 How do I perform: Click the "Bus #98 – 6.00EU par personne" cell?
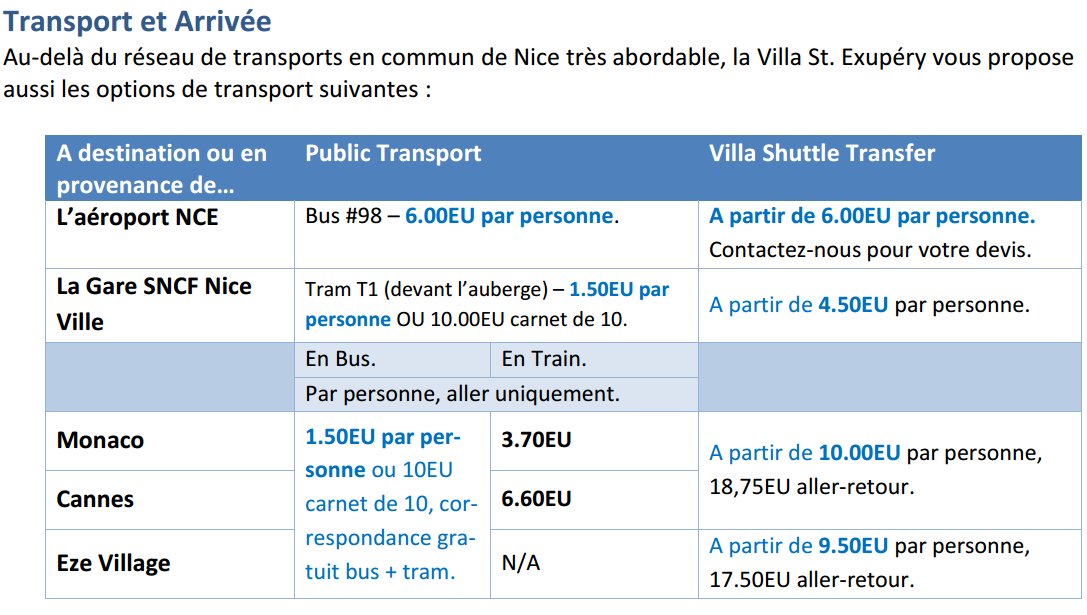pos(462,217)
